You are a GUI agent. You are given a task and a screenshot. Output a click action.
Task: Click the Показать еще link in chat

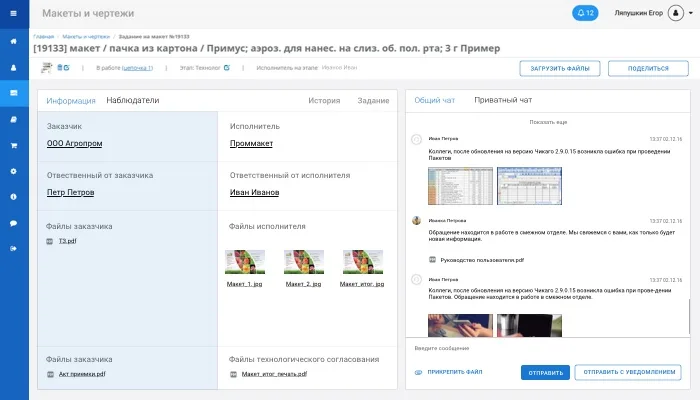548,122
